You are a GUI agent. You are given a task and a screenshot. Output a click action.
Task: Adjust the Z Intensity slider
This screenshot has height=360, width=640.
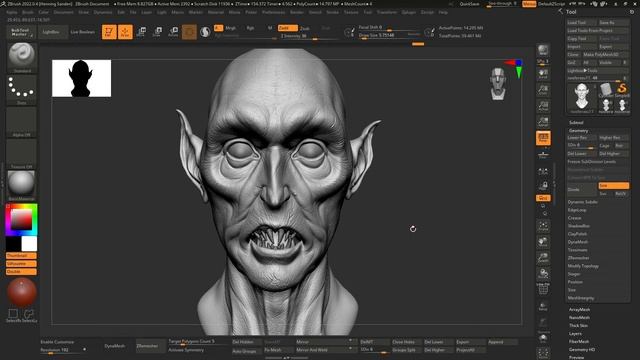tap(309, 36)
